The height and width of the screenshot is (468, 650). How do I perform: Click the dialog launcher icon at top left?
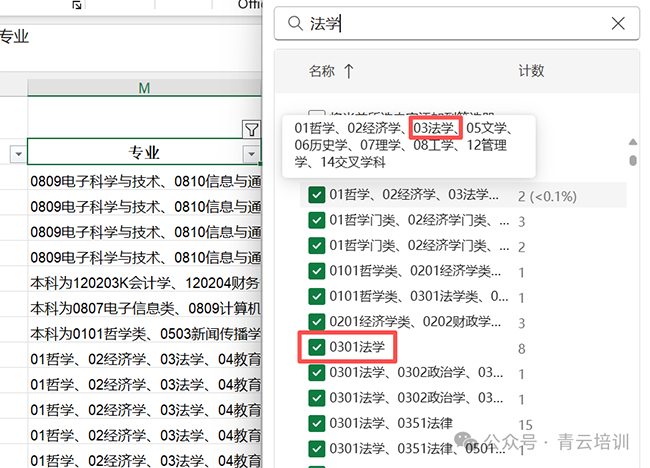pos(78,5)
